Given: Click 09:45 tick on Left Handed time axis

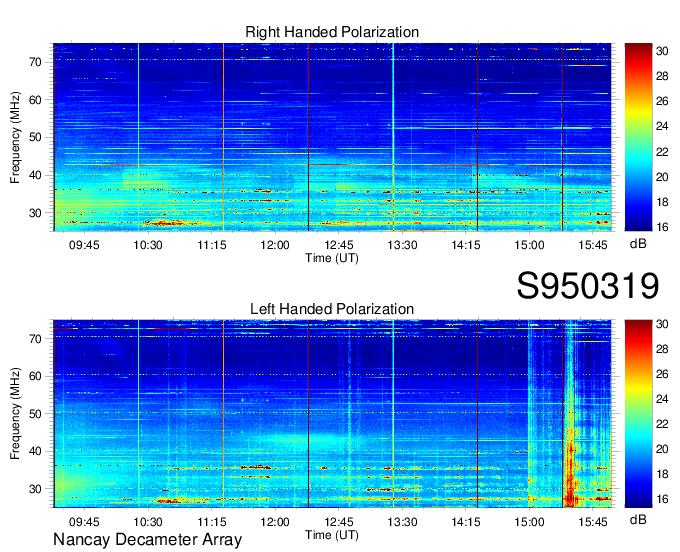Looking at the screenshot, I should (84, 522).
